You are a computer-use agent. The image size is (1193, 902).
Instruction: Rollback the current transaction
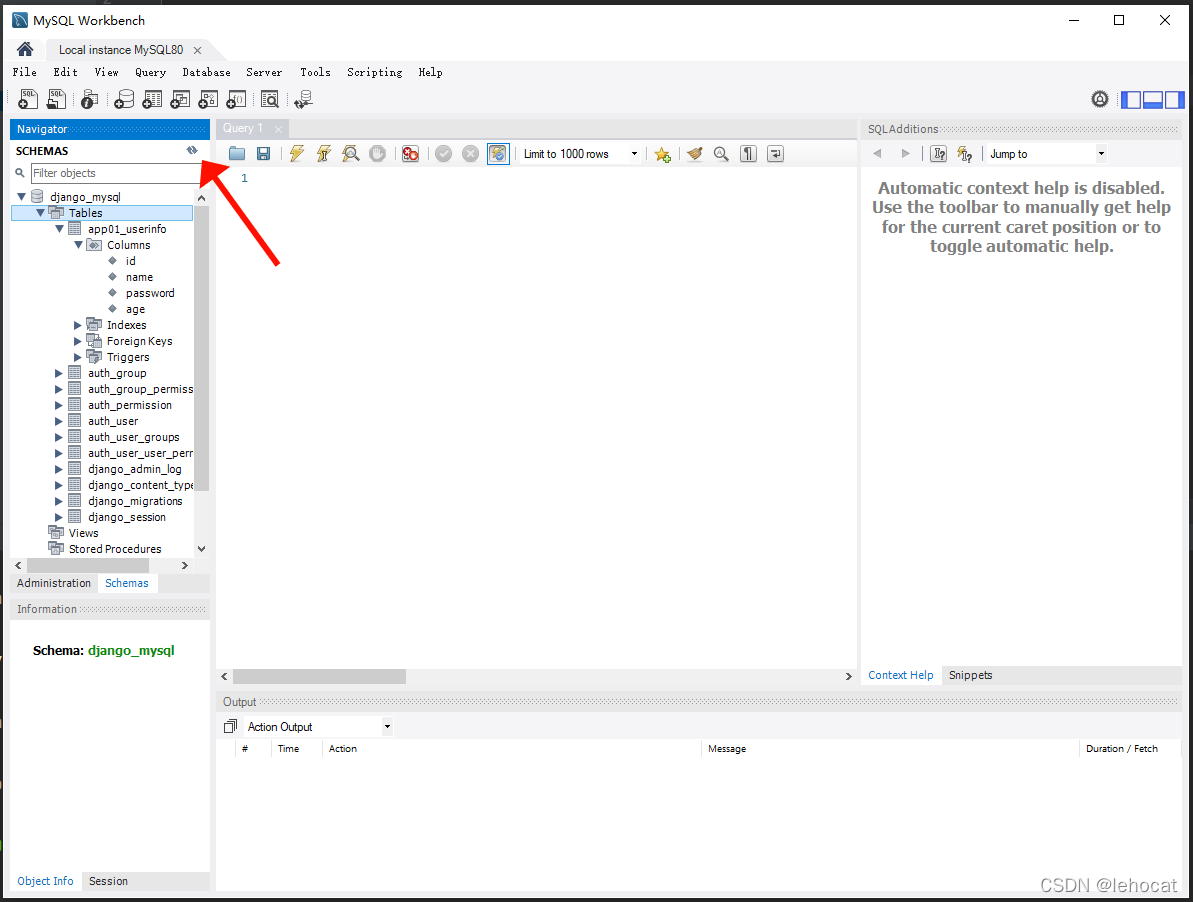click(x=471, y=154)
